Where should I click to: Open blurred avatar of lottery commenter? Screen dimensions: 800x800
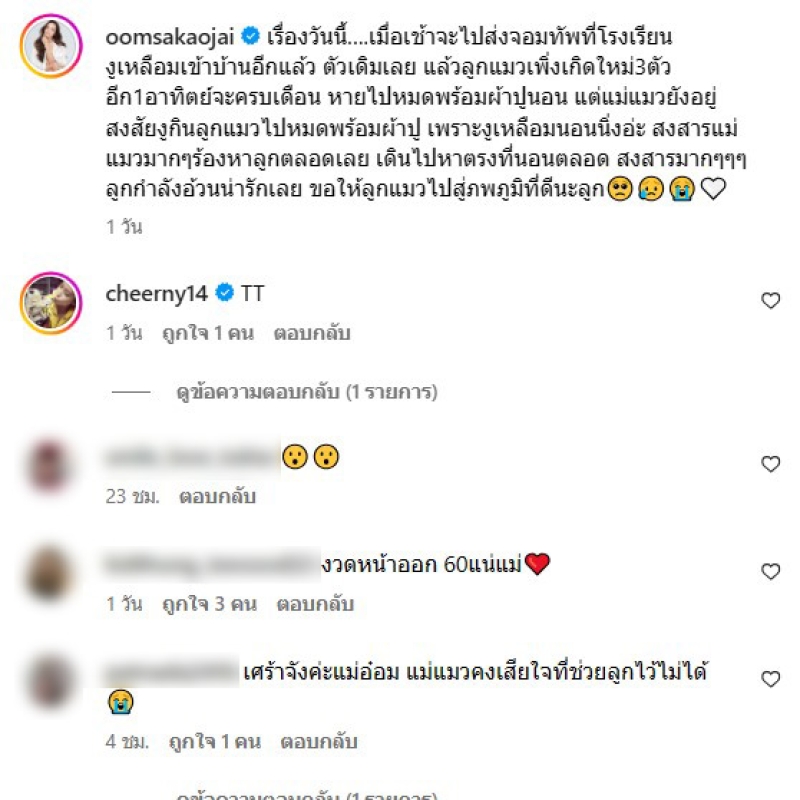(48, 573)
